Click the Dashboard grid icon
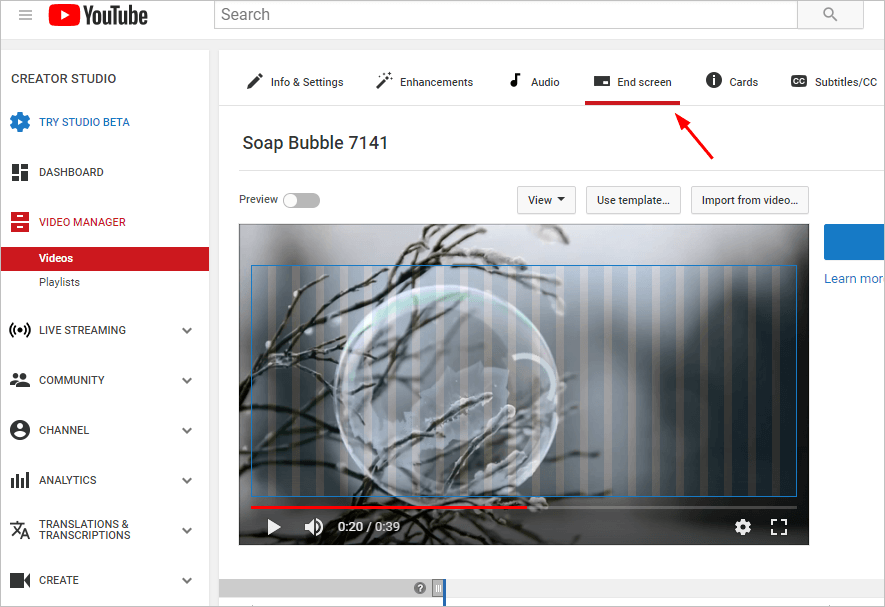 click(20, 172)
